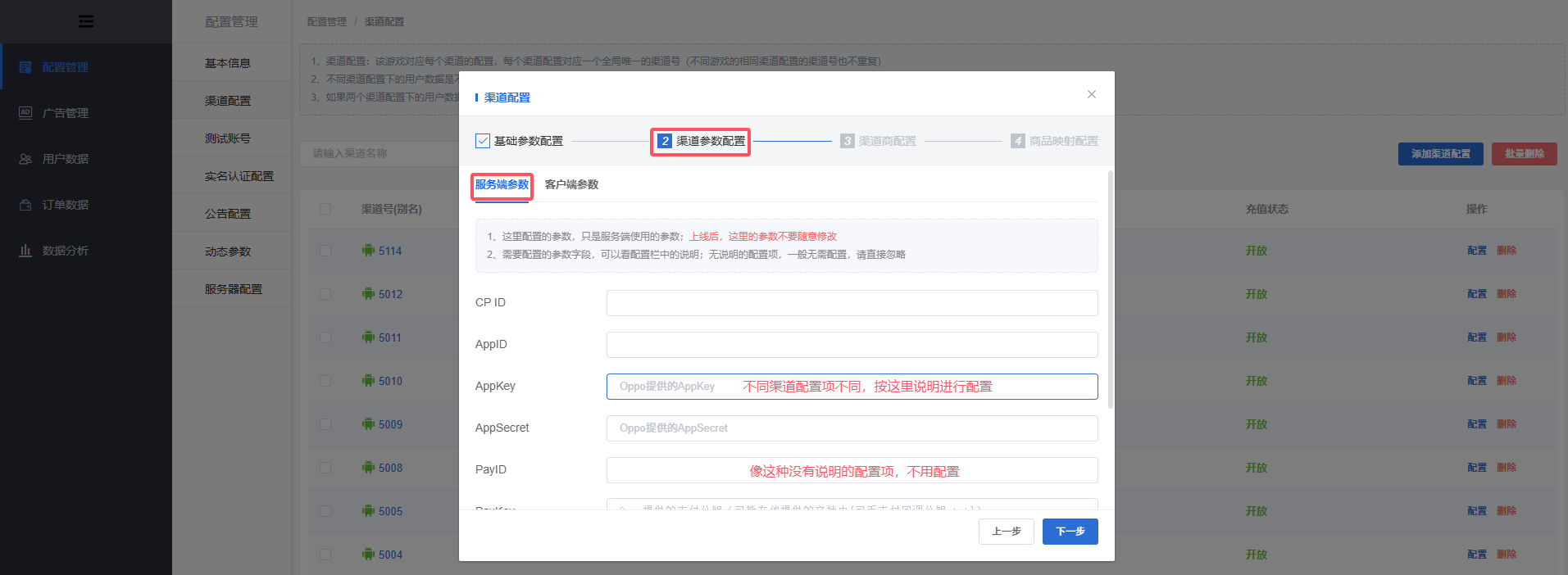Focus the PayID input field
The height and width of the screenshot is (575, 1568).
(852, 470)
